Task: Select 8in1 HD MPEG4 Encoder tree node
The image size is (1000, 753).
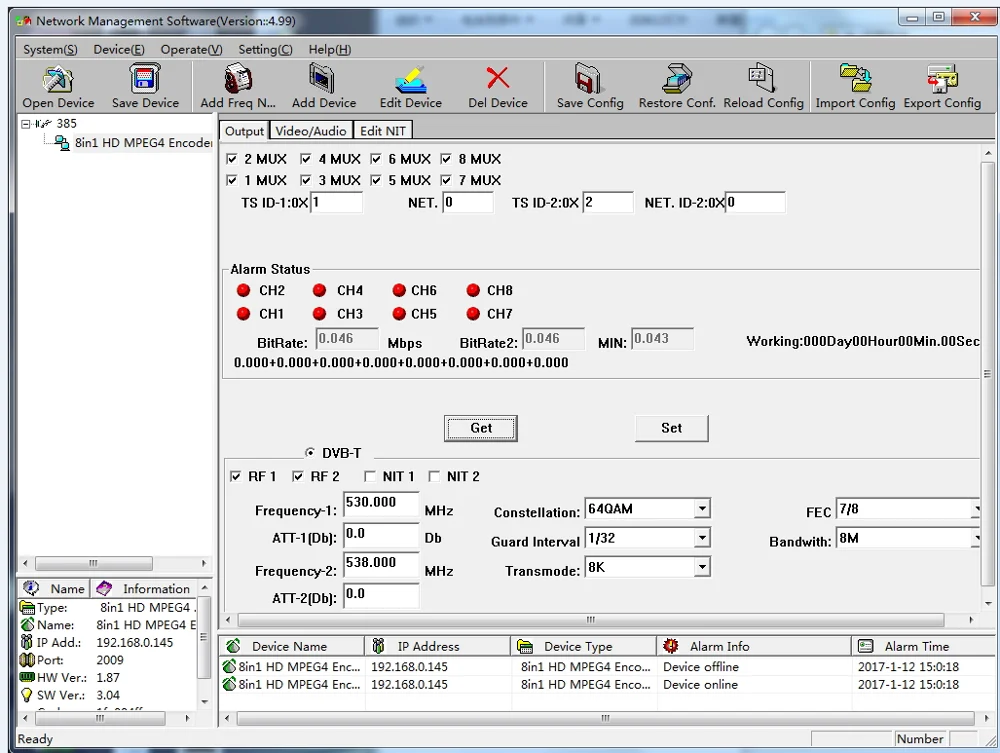Action: tap(143, 143)
